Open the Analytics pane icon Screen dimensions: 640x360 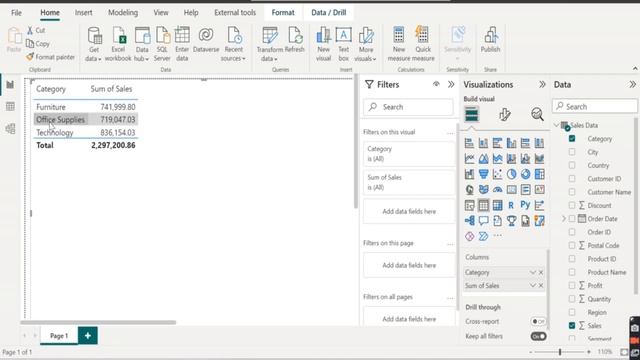[537, 115]
